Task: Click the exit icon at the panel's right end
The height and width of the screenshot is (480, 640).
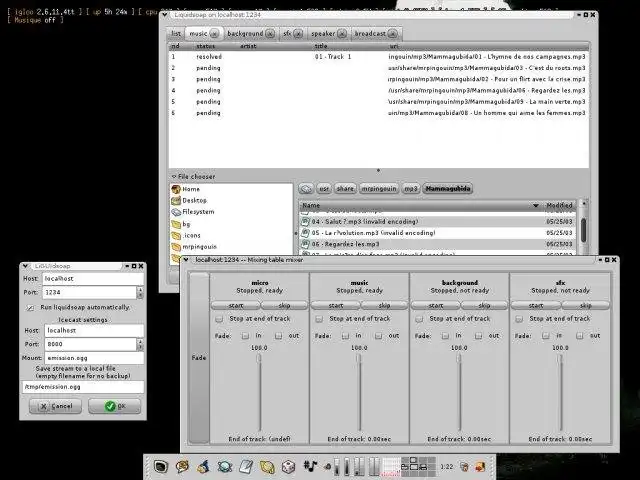Action: (x=480, y=467)
